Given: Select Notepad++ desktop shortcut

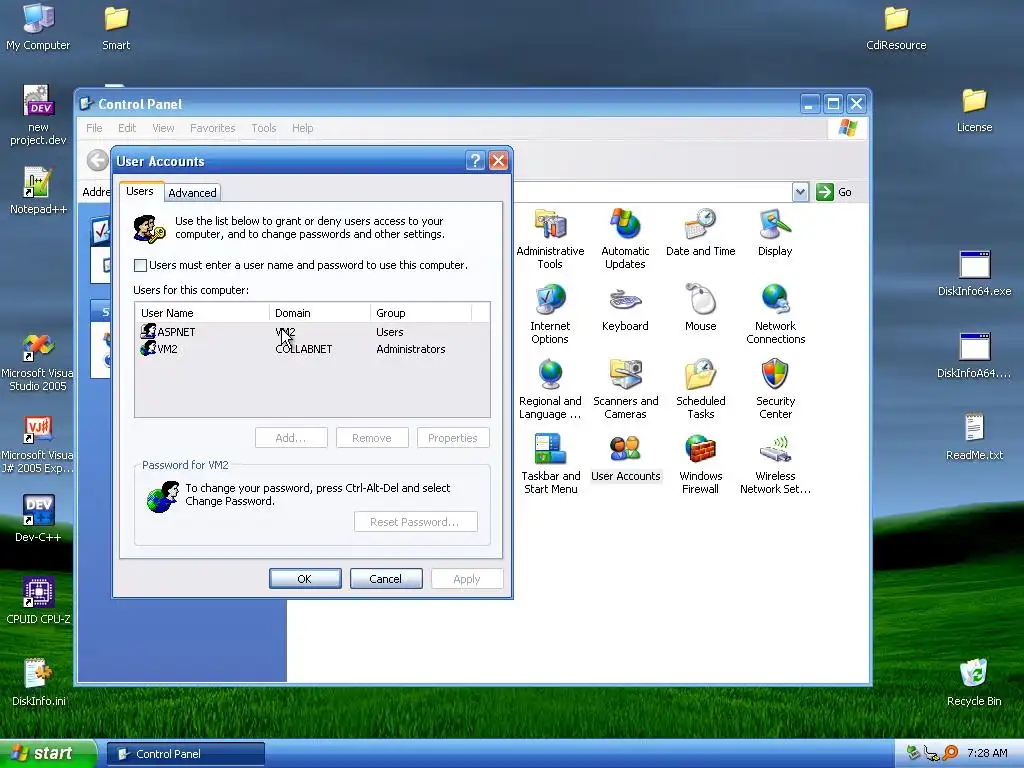Looking at the screenshot, I should pos(38,191).
